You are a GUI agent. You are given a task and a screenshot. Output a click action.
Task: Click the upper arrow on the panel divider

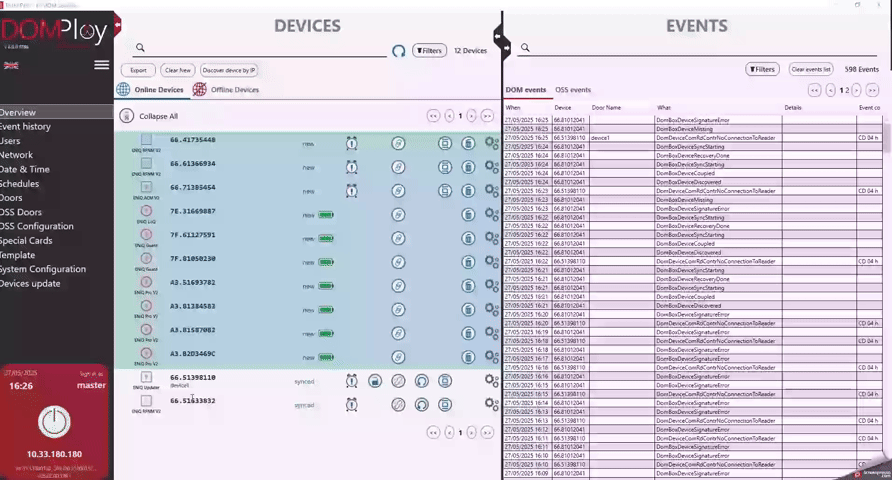click(x=498, y=36)
